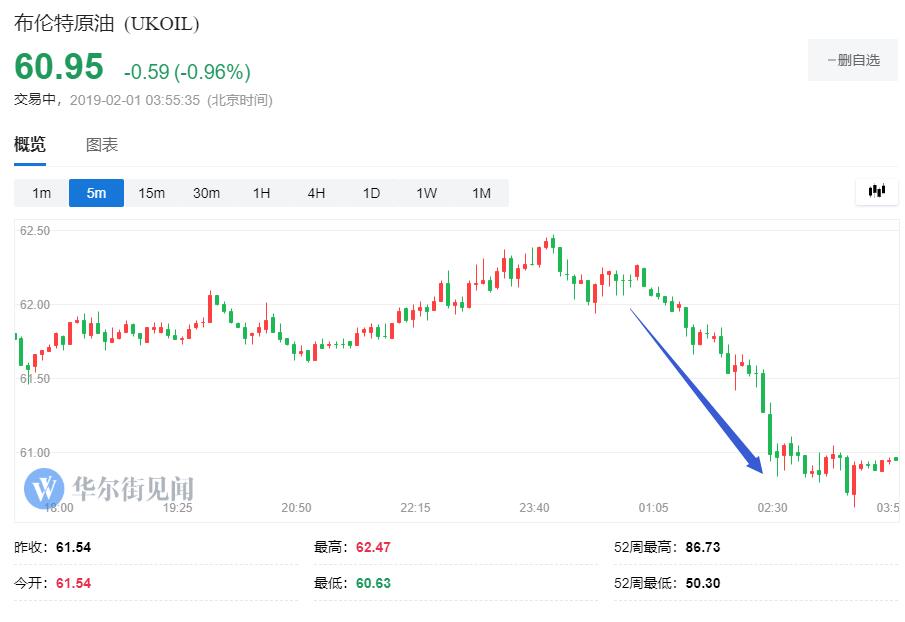Select the 1m interval

click(x=41, y=193)
